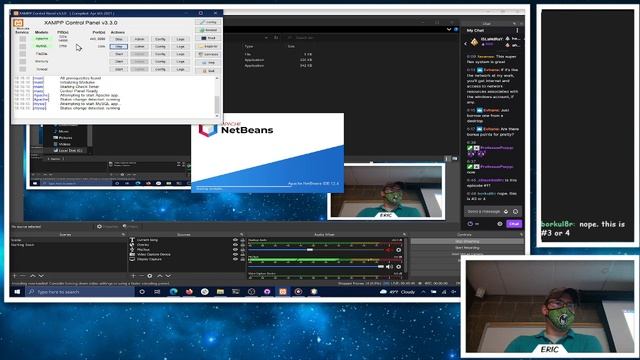Unmute Desktop Audio in OBS mixer
This screenshot has height=360, width=640.
pyautogui.click(x=389, y=250)
